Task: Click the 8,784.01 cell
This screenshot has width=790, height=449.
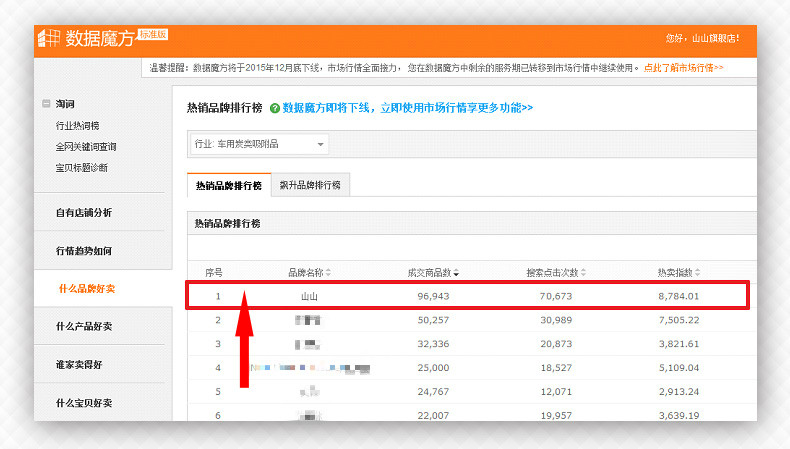Action: coord(679,296)
